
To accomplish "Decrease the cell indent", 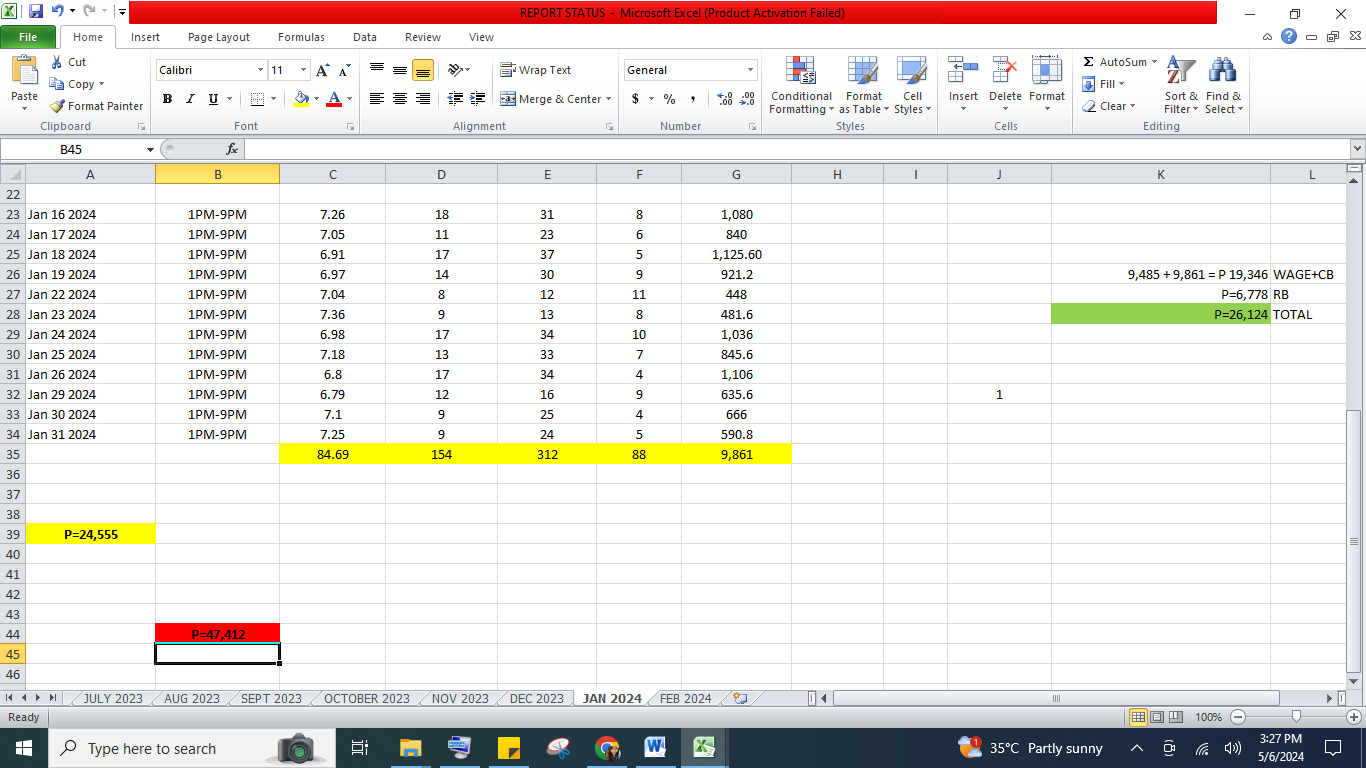I will (x=455, y=99).
